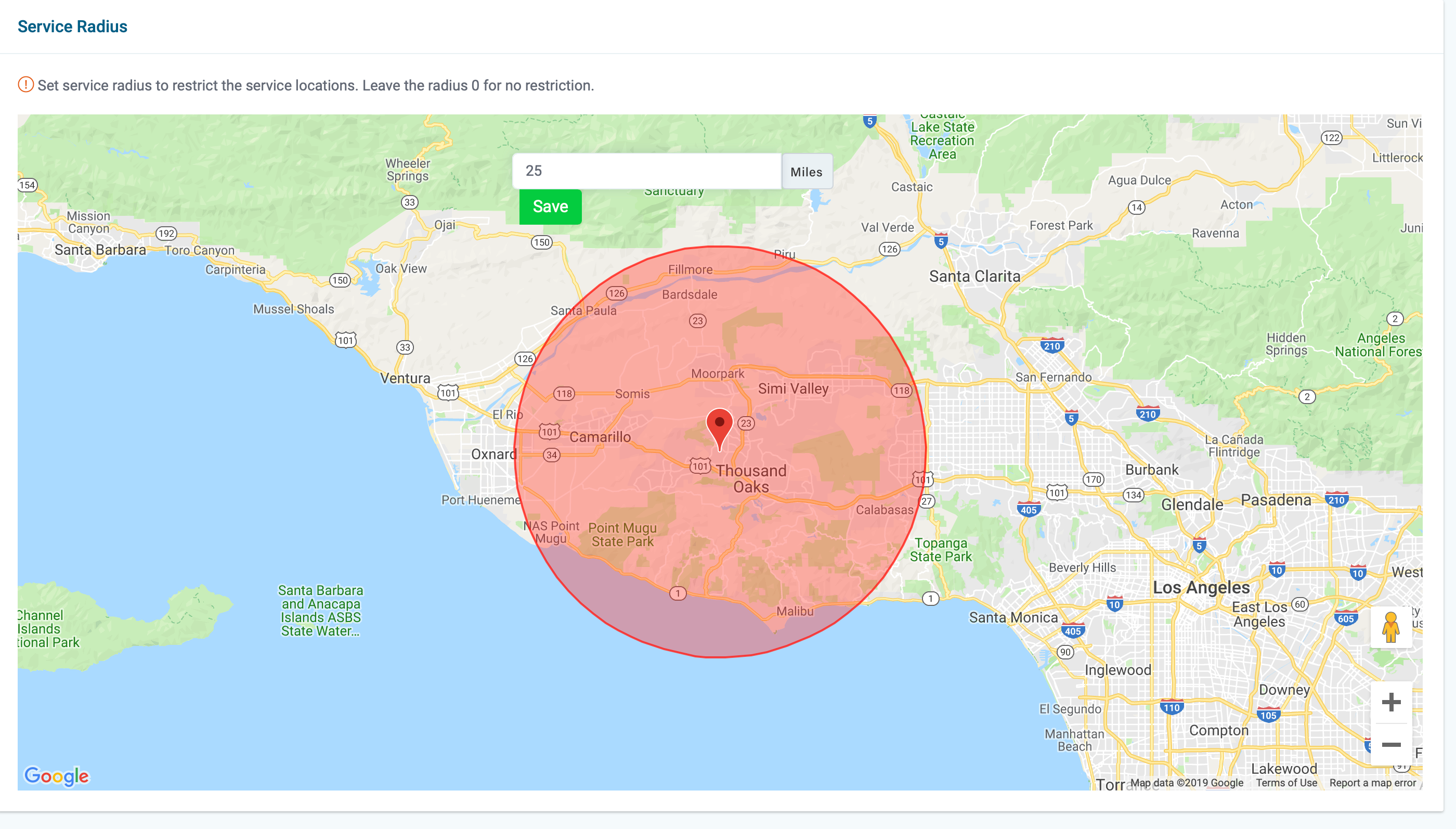Click the Point Mugu State Park label

(622, 535)
